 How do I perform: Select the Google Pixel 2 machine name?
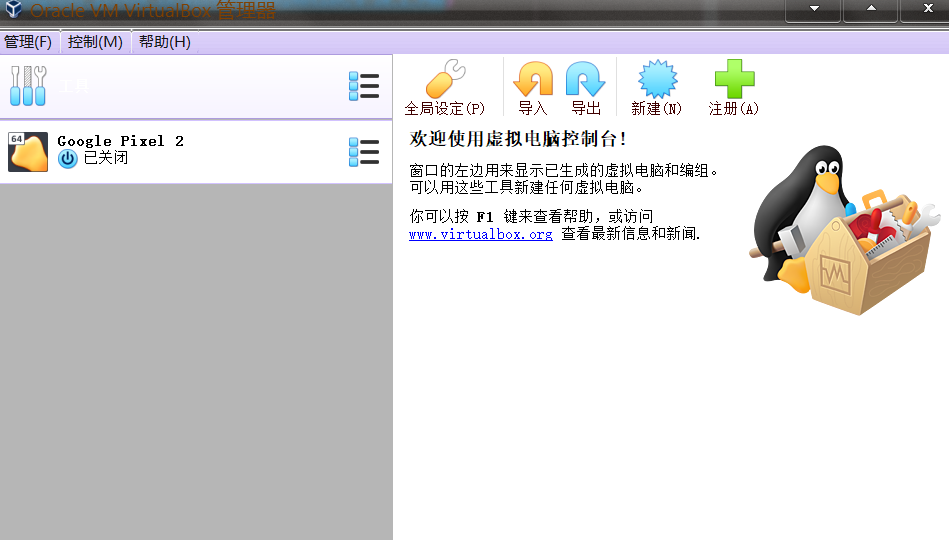tap(120, 141)
